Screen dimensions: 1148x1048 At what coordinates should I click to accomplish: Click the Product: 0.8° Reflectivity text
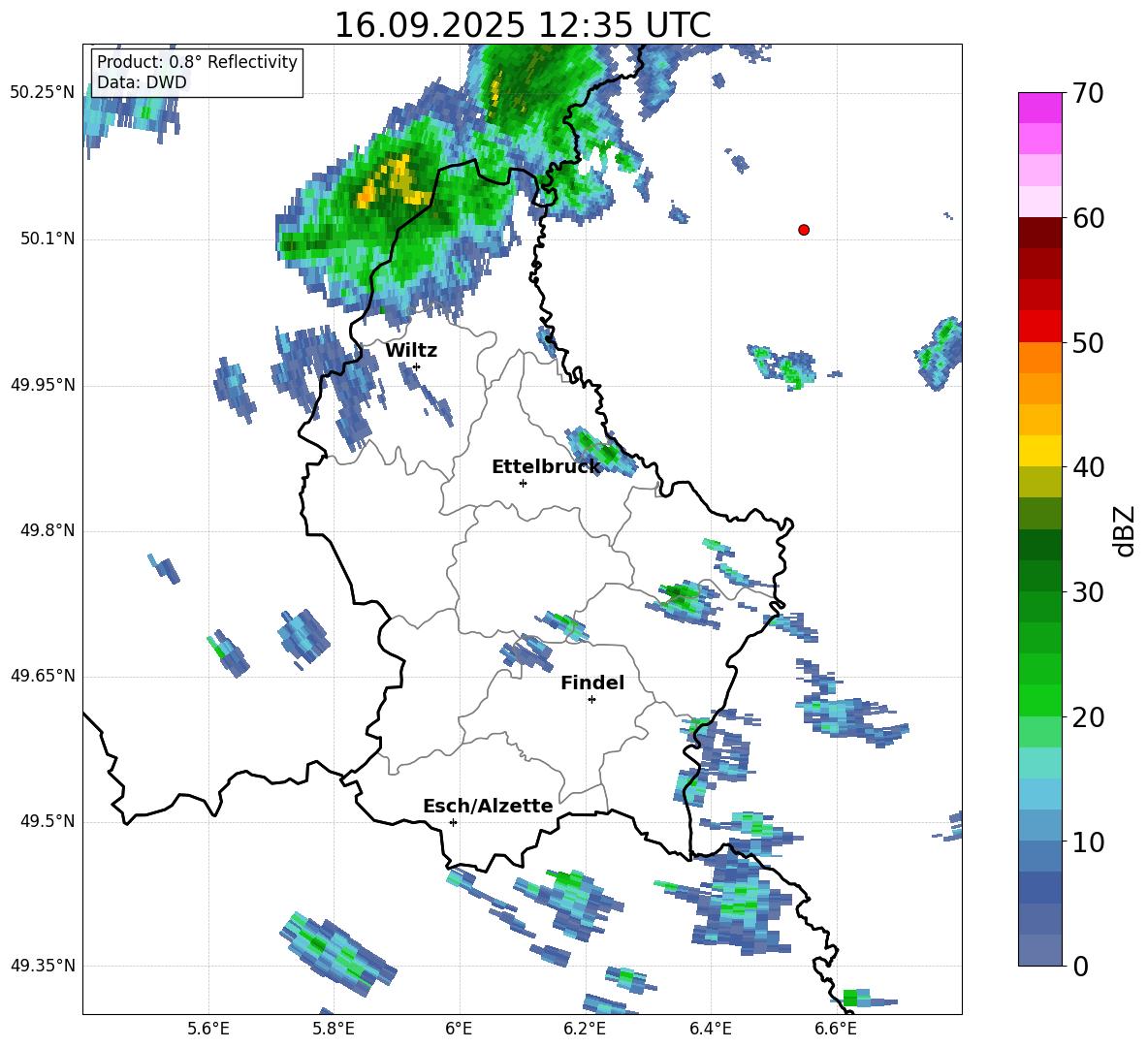(x=197, y=62)
